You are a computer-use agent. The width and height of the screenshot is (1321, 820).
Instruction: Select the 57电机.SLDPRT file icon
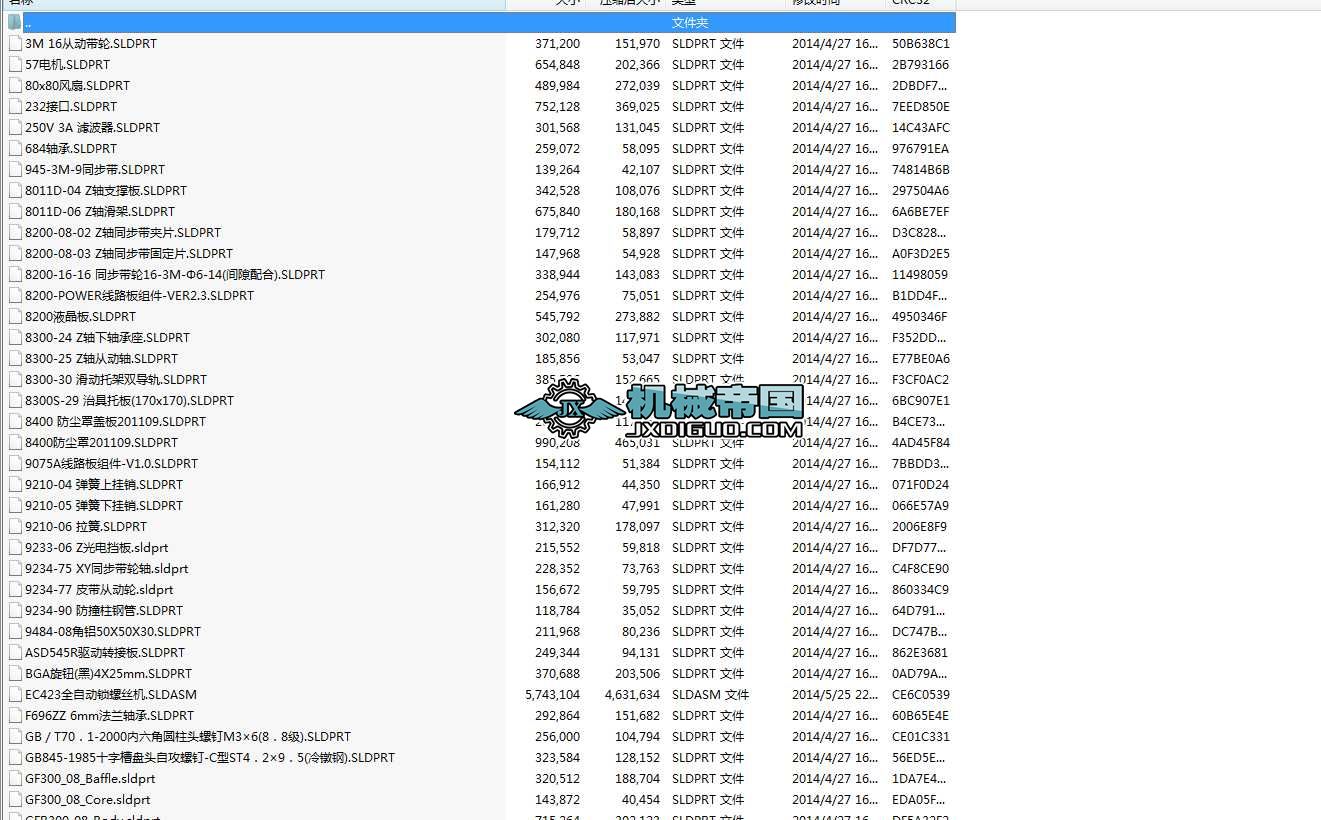click(15, 64)
